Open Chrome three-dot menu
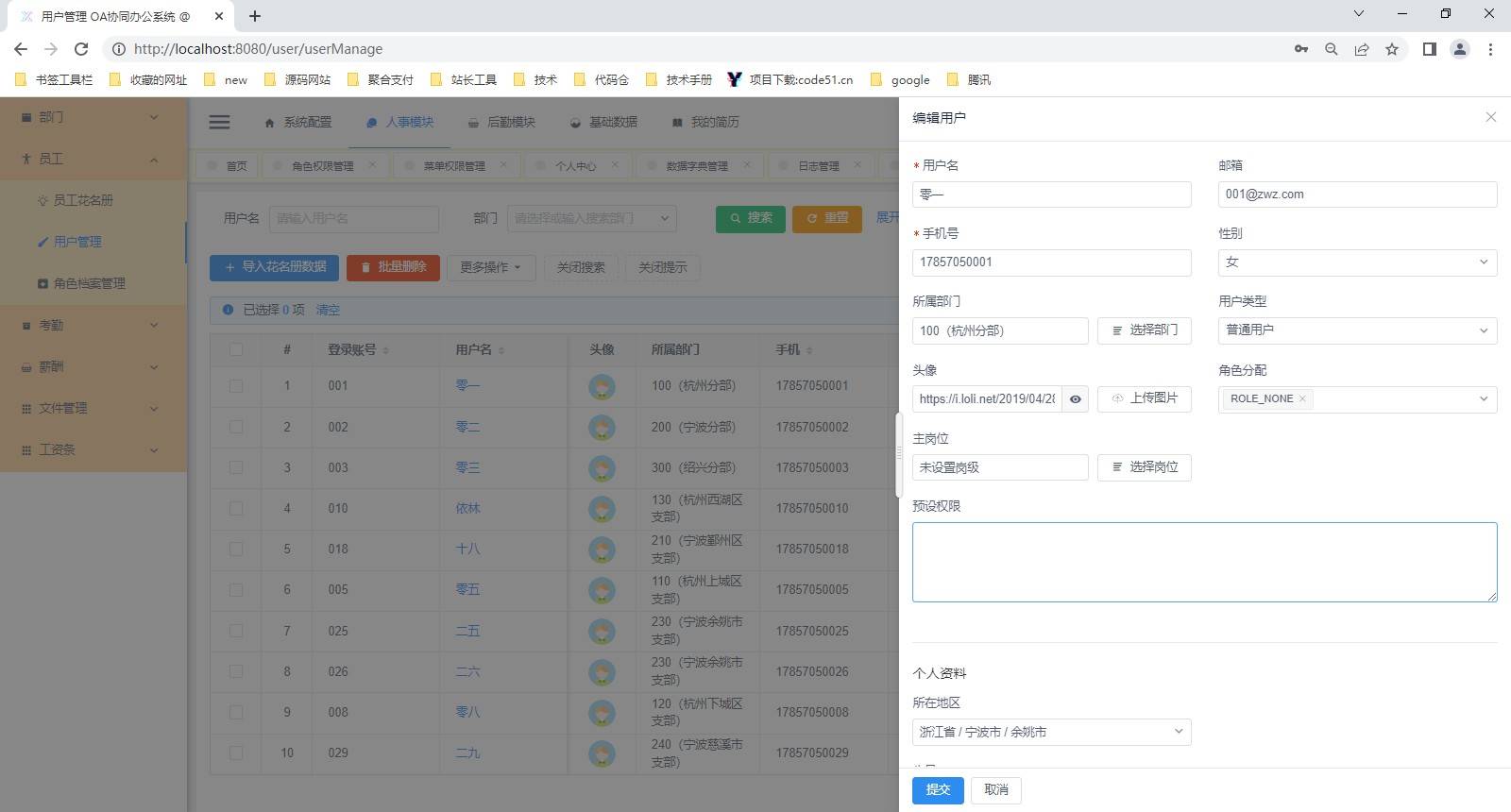1511x812 pixels. (x=1490, y=49)
